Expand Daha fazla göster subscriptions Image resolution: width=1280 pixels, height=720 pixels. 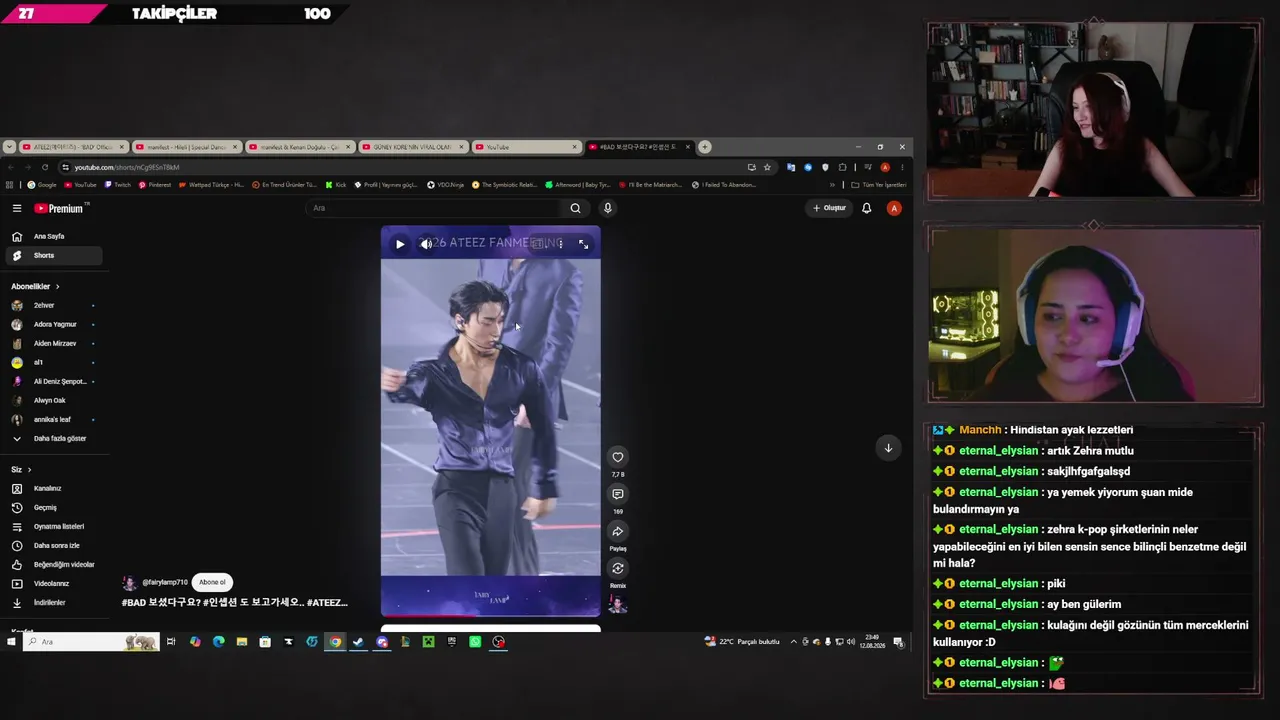pos(53,439)
